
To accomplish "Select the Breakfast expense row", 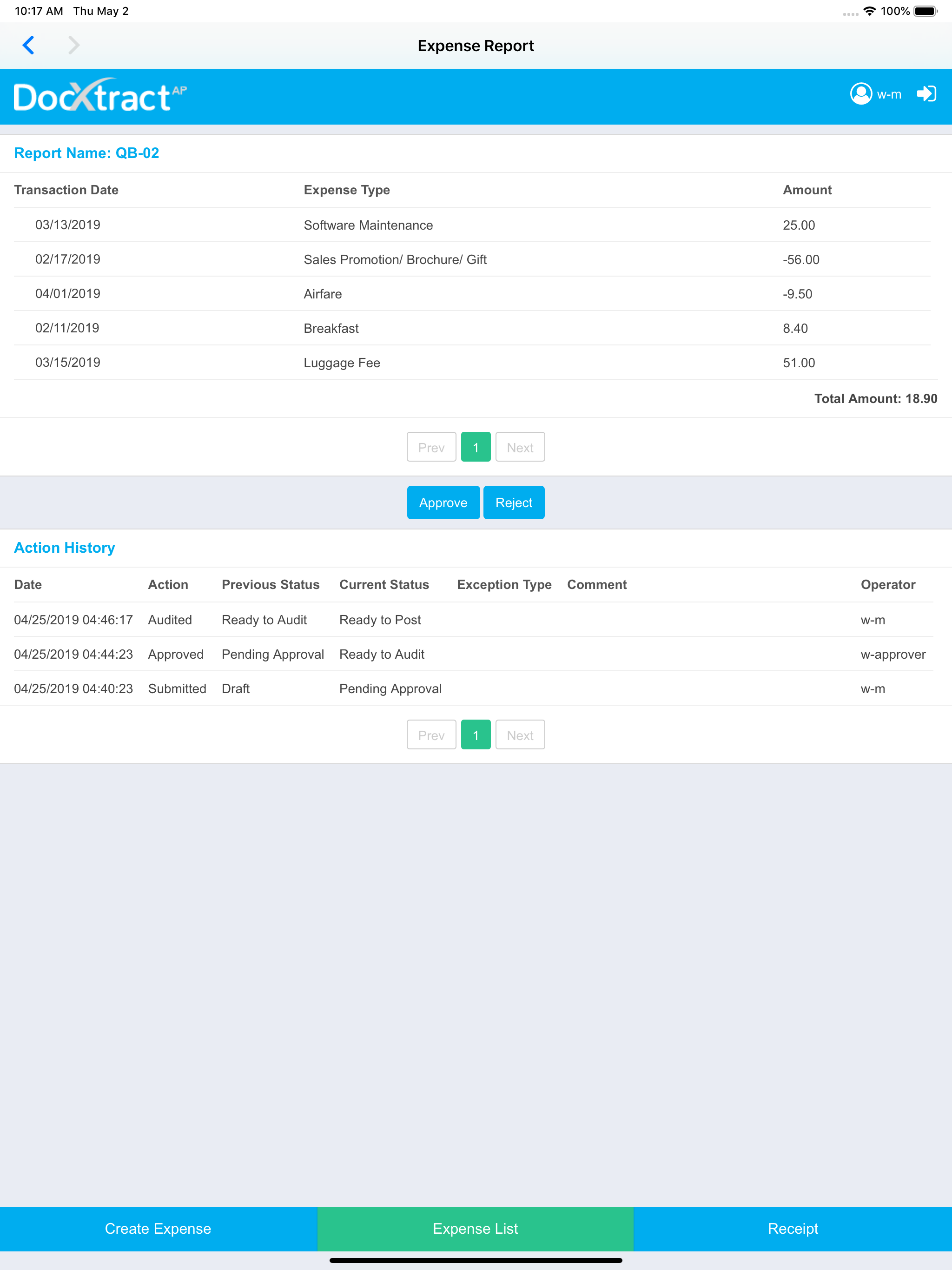I will (472, 328).
